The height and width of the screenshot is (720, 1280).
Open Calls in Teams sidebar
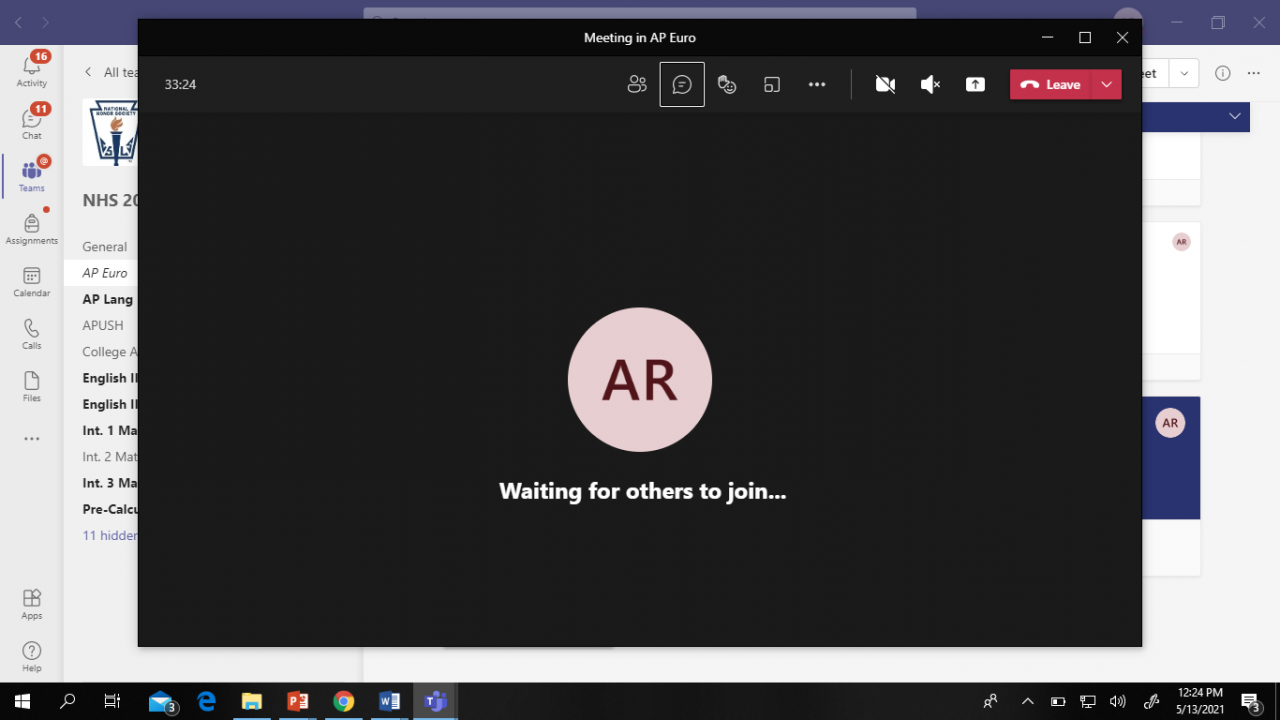32,334
